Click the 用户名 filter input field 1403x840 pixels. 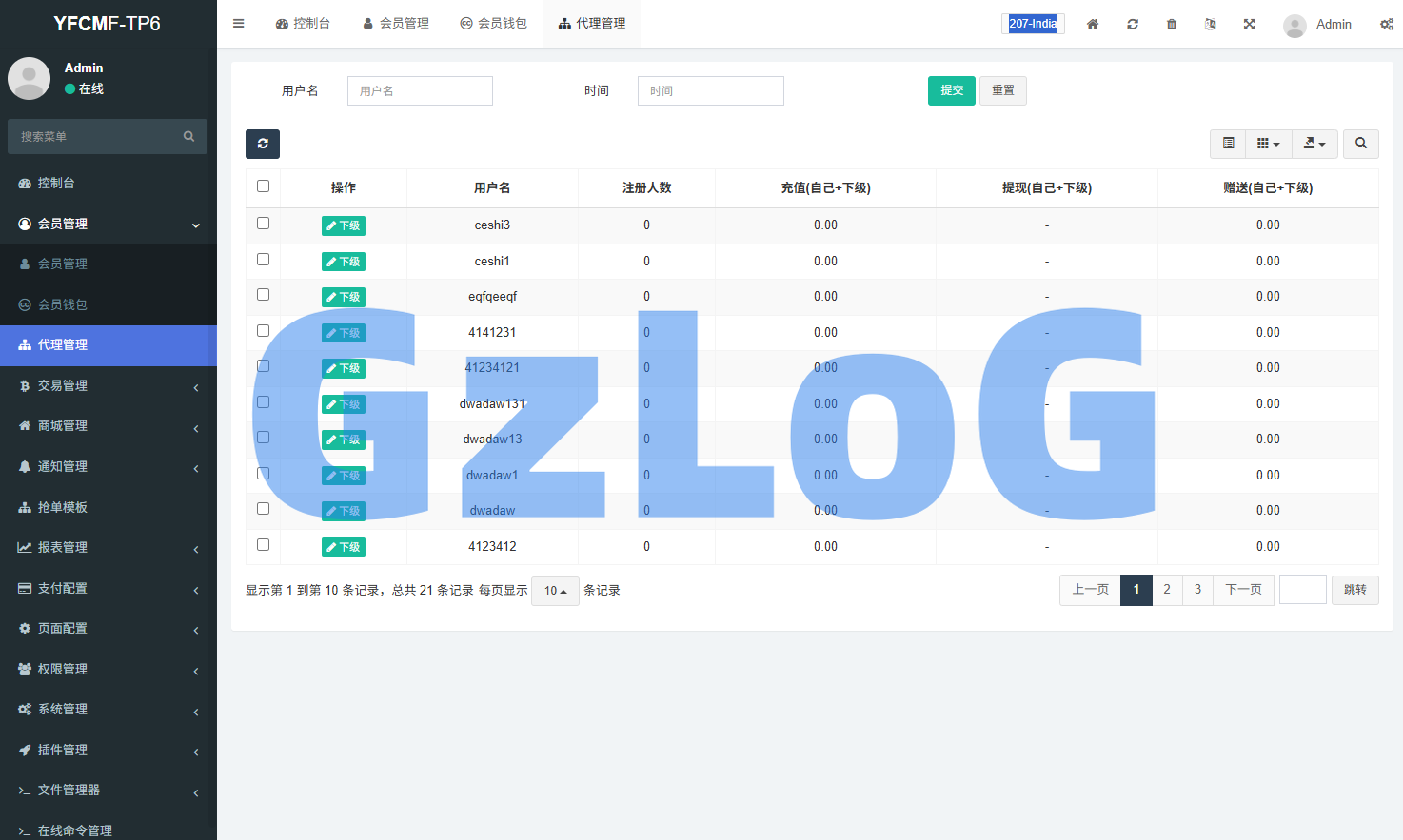click(x=420, y=90)
